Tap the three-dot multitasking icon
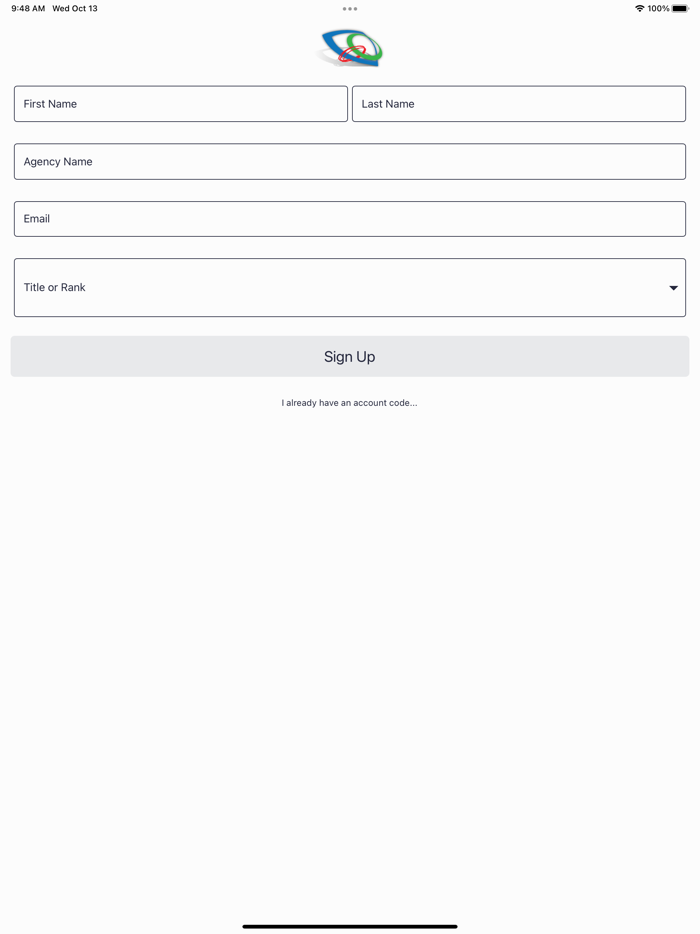Viewport: 700px width, 934px height. pyautogui.click(x=350, y=9)
